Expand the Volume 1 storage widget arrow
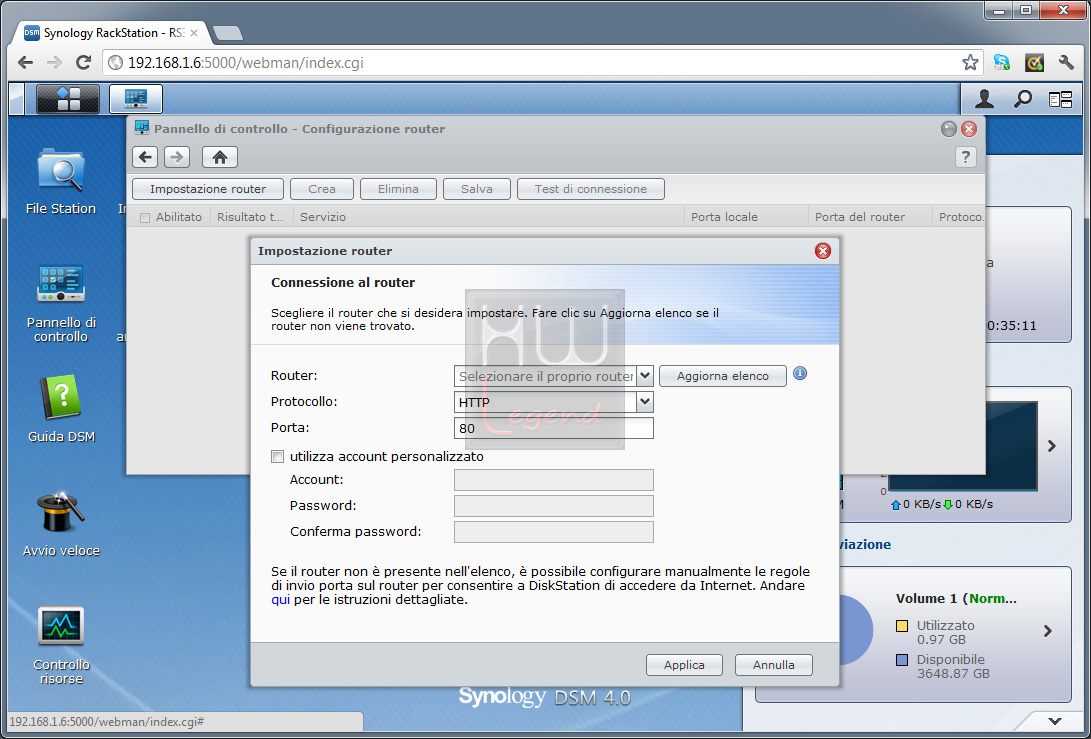Viewport: 1091px width, 739px height. click(x=1048, y=631)
